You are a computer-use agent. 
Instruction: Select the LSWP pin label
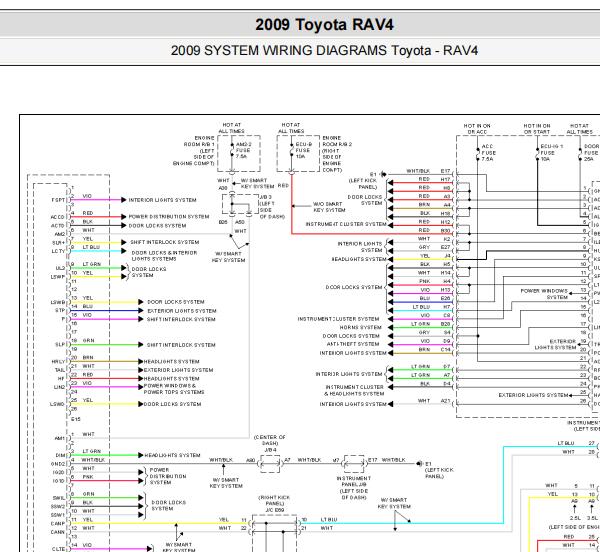[58, 277]
